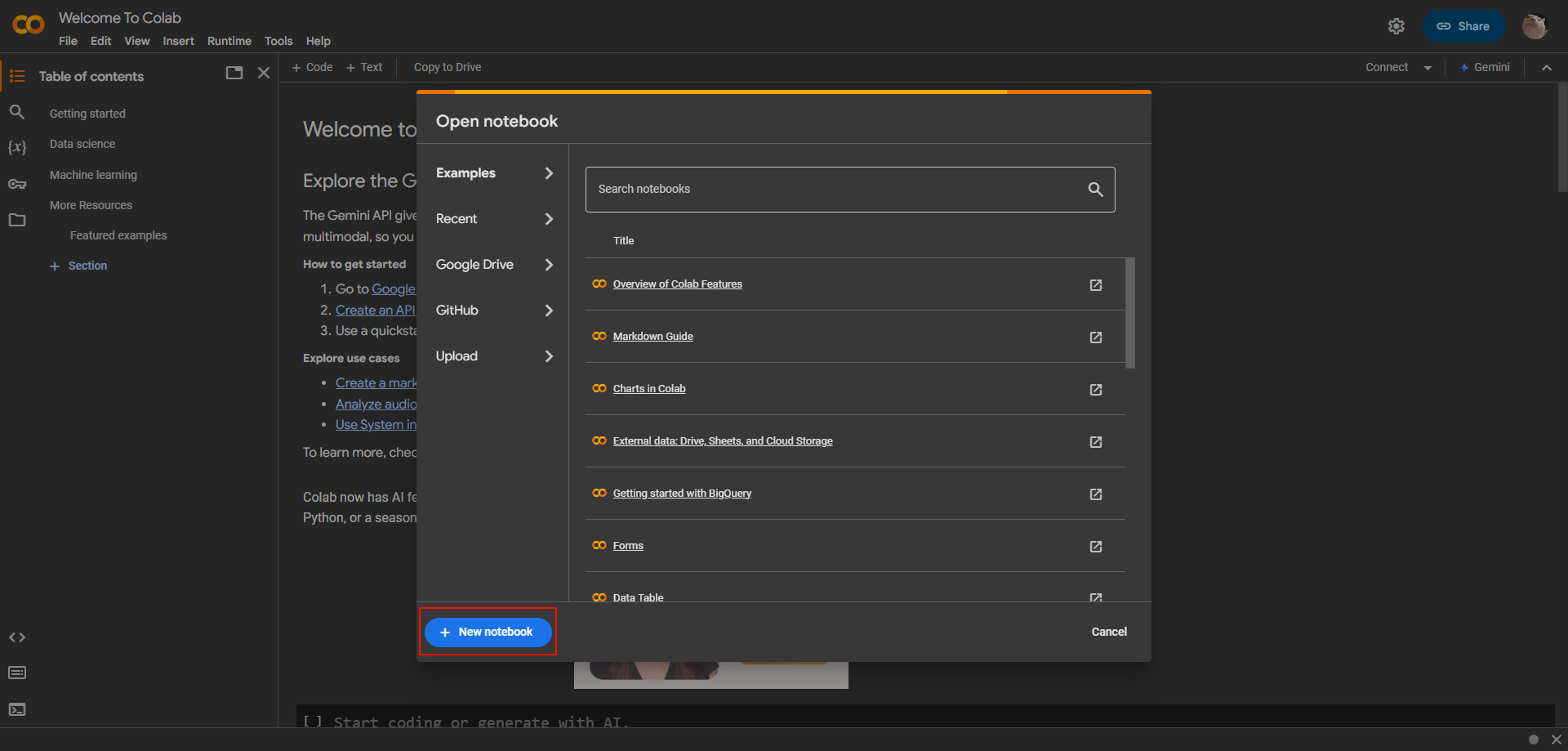Viewport: 1568px width, 751px height.
Task: Open External data: Drive, Sheets, Cloud Storage link
Action: coord(723,441)
